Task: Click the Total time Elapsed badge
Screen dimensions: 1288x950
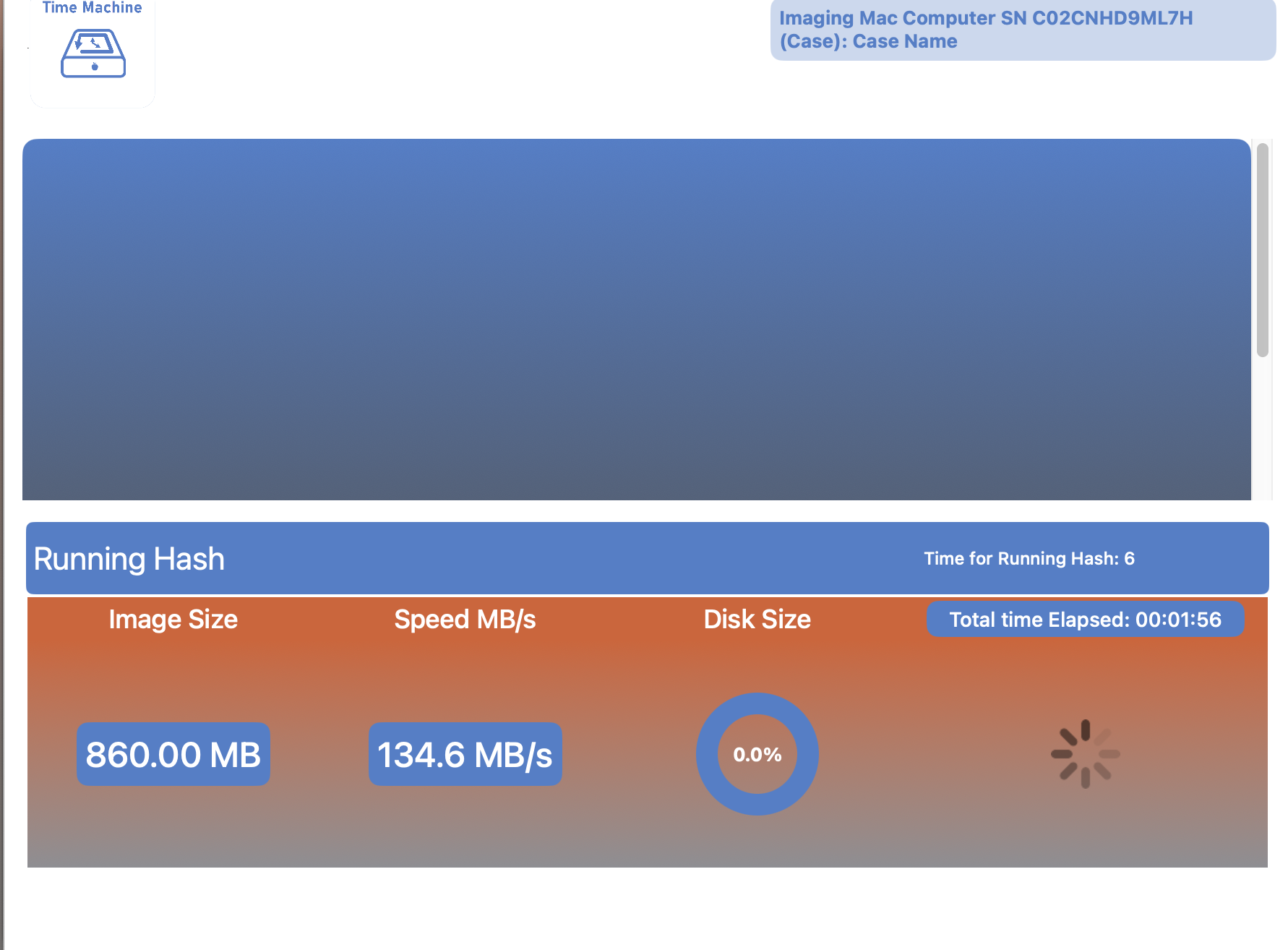Action: point(1085,620)
